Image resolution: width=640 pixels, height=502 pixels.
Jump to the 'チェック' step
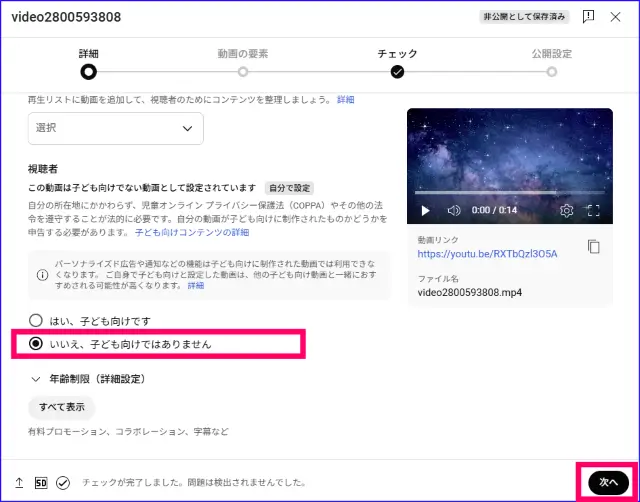[397, 71]
